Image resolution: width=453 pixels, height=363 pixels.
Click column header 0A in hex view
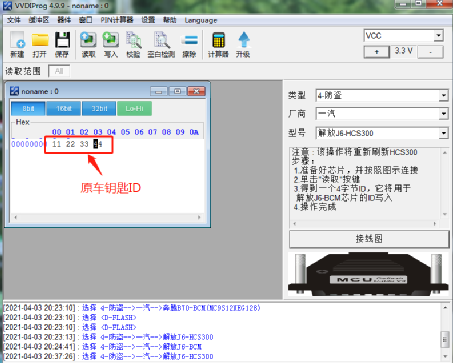[x=194, y=132]
